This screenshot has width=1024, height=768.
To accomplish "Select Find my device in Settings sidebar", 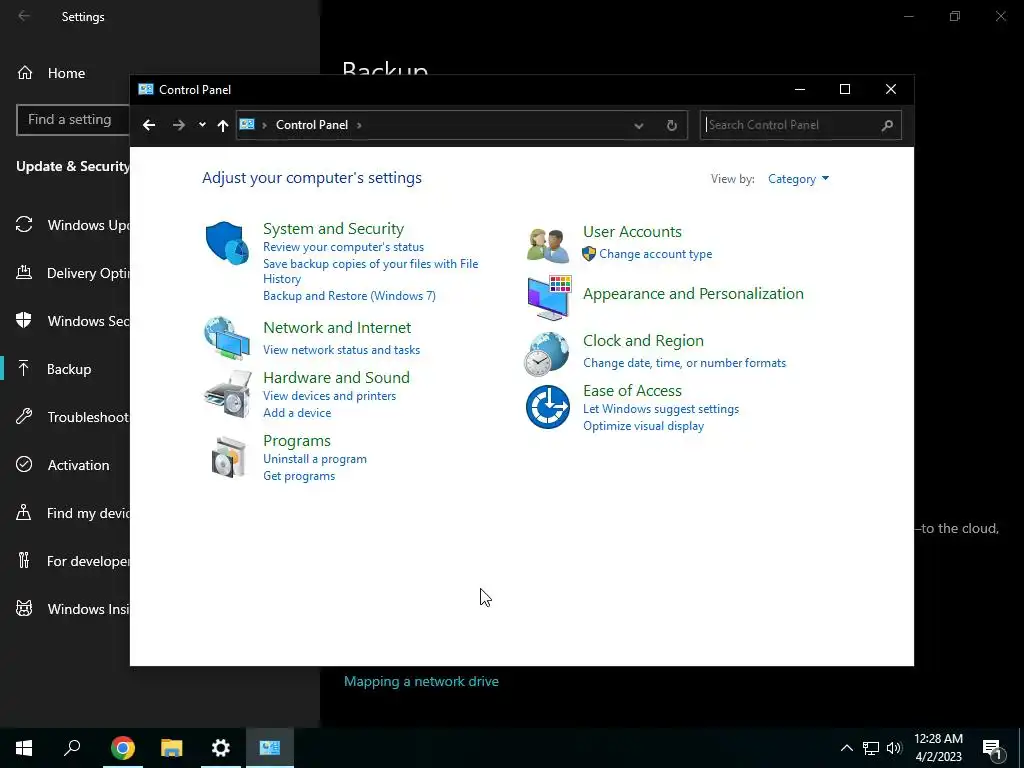I will tap(65, 513).
